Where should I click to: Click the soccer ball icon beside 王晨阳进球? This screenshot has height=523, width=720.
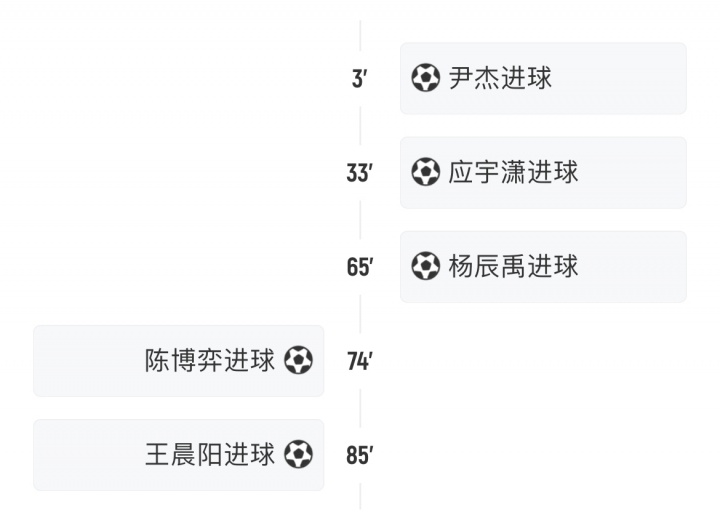(x=298, y=455)
